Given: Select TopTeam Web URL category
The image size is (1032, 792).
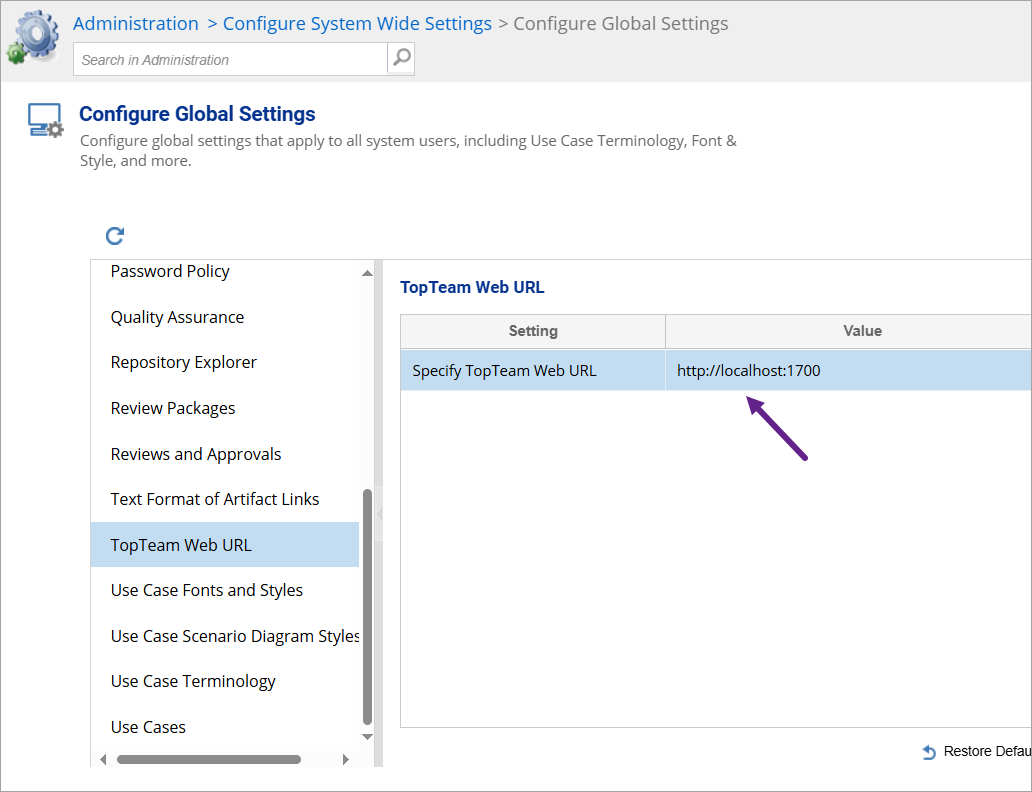Looking at the screenshot, I should 225,545.
